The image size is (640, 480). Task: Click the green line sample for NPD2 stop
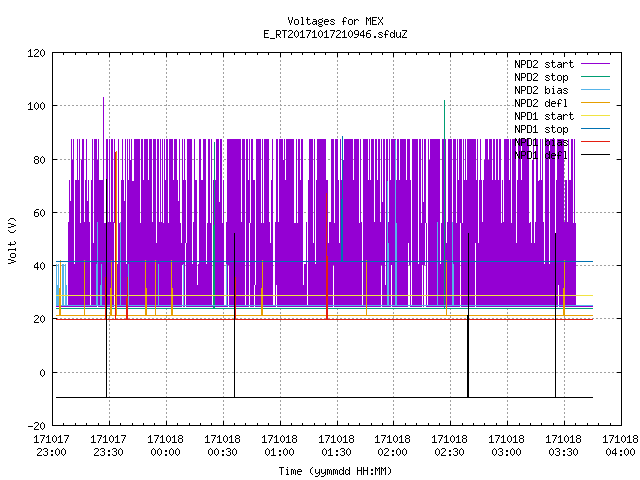595,76
